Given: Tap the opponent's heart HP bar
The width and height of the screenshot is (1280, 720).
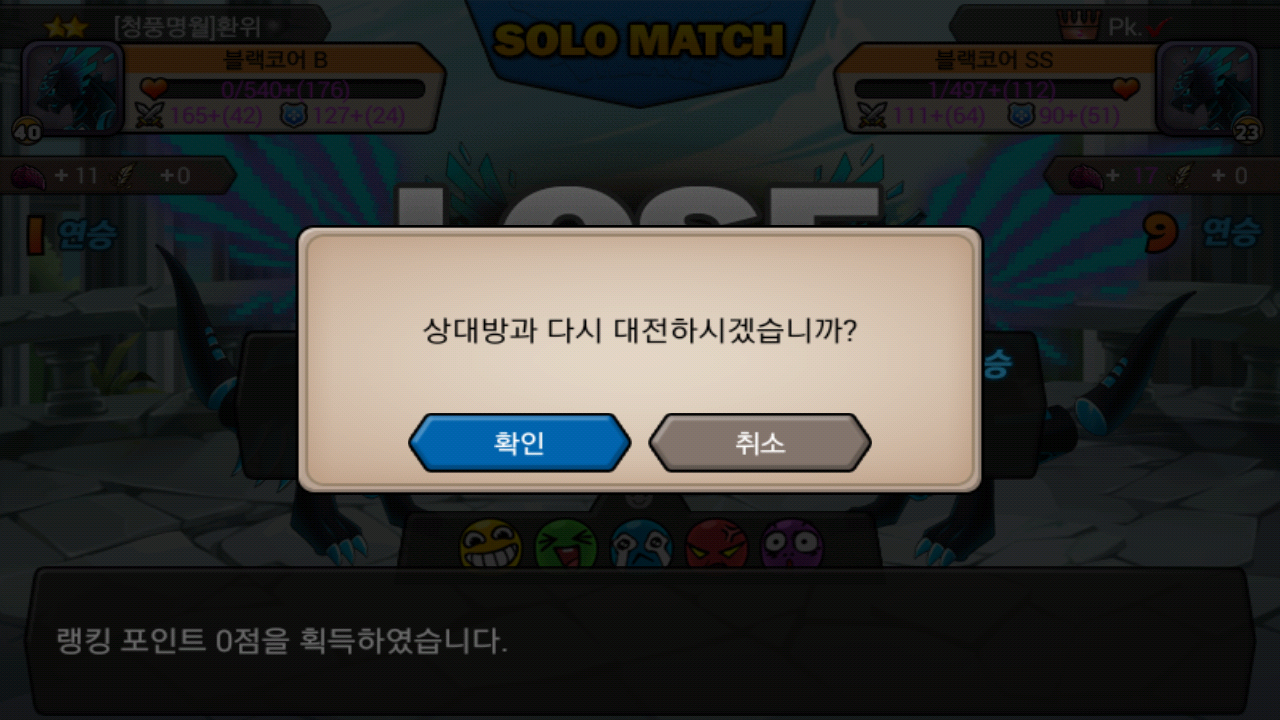Looking at the screenshot, I should click(997, 89).
